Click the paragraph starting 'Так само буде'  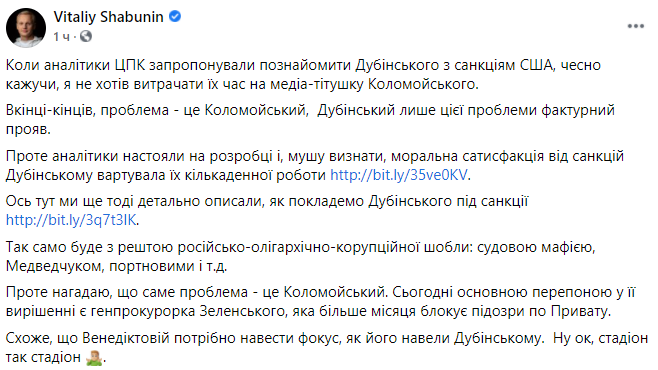(300, 256)
